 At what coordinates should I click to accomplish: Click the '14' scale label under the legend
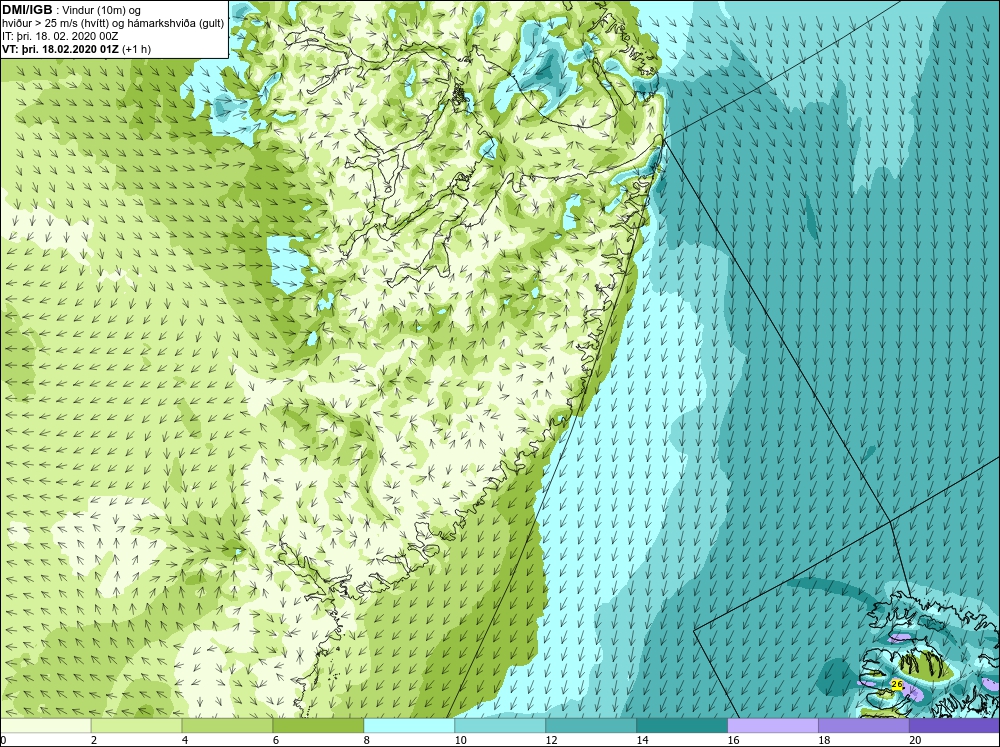click(642, 740)
